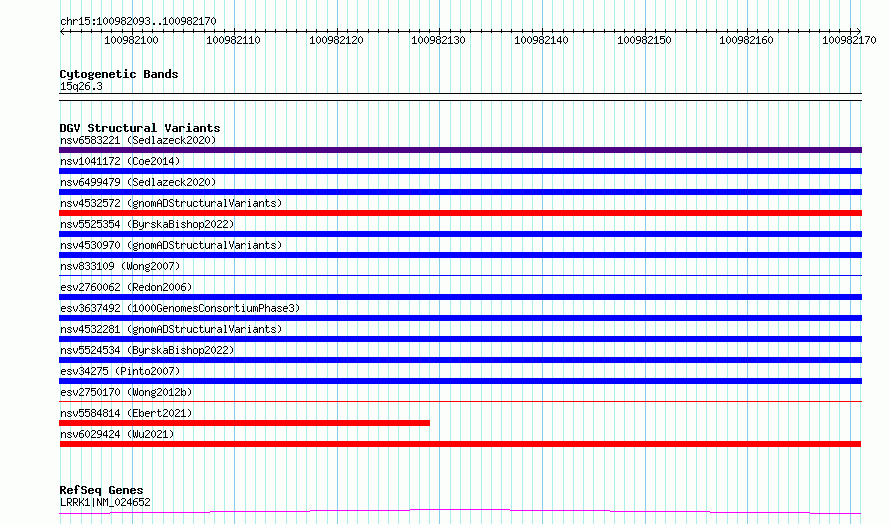Open variant esv34275 (Pinto2007) label

point(120,371)
